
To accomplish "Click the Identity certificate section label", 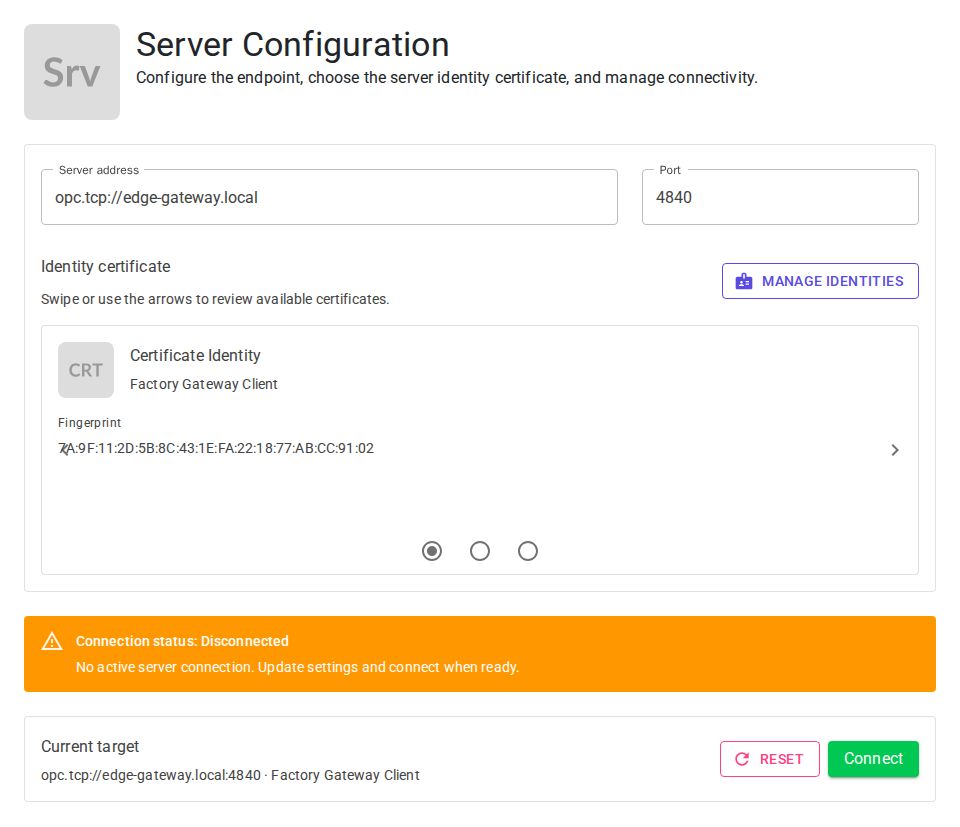I will pos(105,266).
